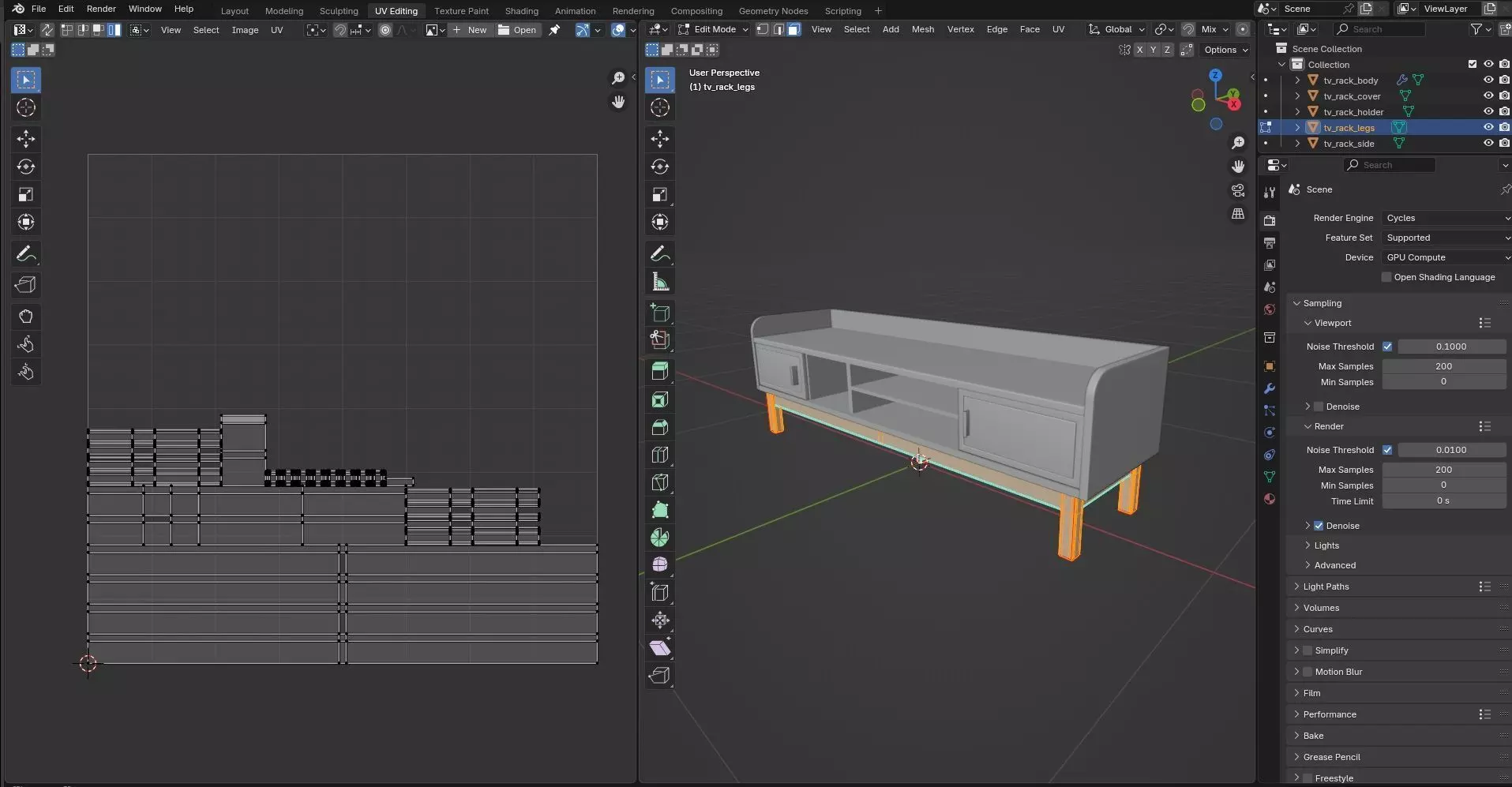Open the Output properties tab

[x=1270, y=243]
